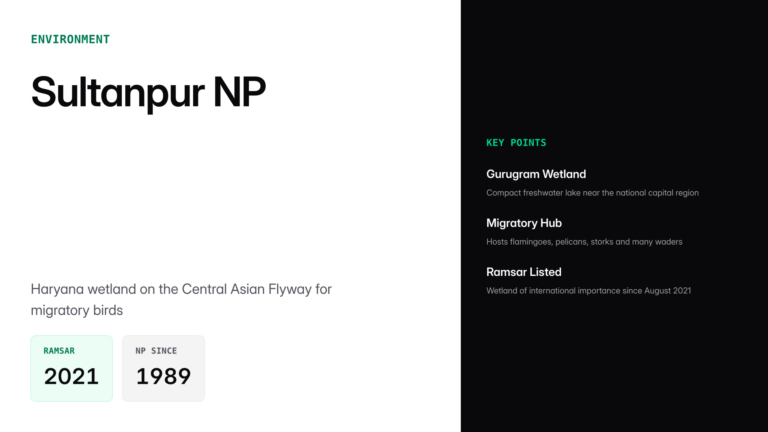Click the KEY POINTS section header
The image size is (768, 432).
(516, 143)
